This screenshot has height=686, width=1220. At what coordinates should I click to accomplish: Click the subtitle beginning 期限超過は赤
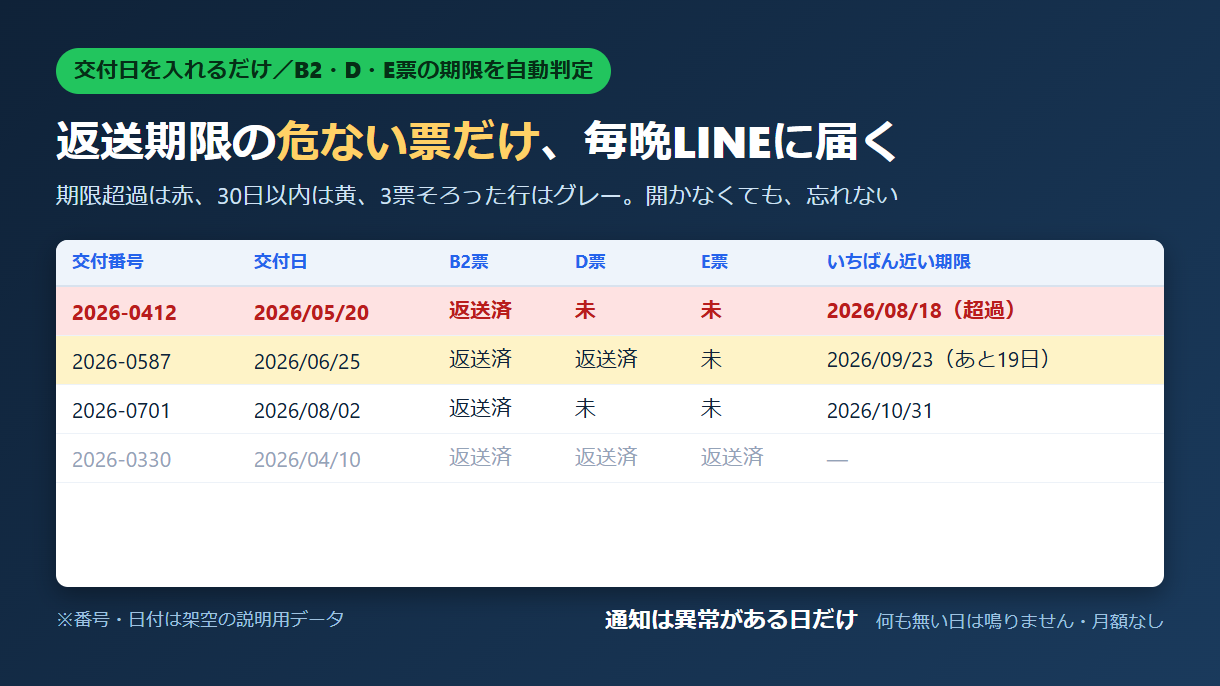tap(477, 195)
